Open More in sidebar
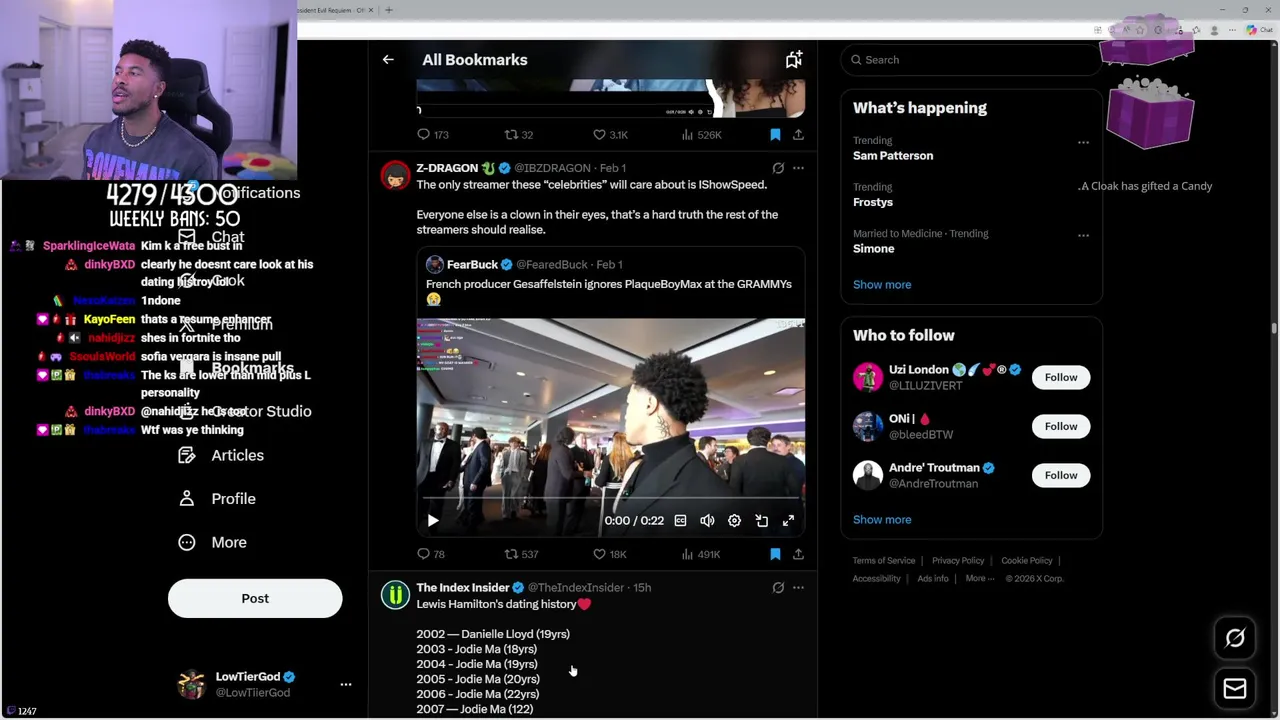Viewport: 1280px width, 720px height. pos(212,543)
